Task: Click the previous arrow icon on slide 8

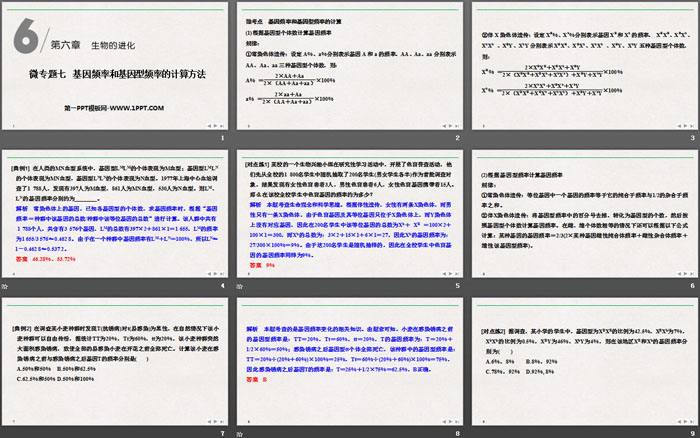Action: pos(444,421)
